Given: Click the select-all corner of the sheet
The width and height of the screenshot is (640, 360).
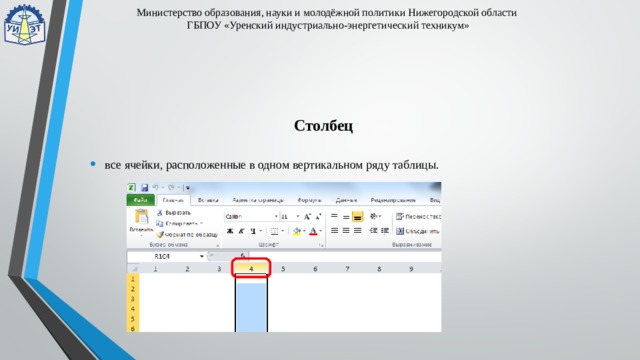Looking at the screenshot, I should (133, 269).
